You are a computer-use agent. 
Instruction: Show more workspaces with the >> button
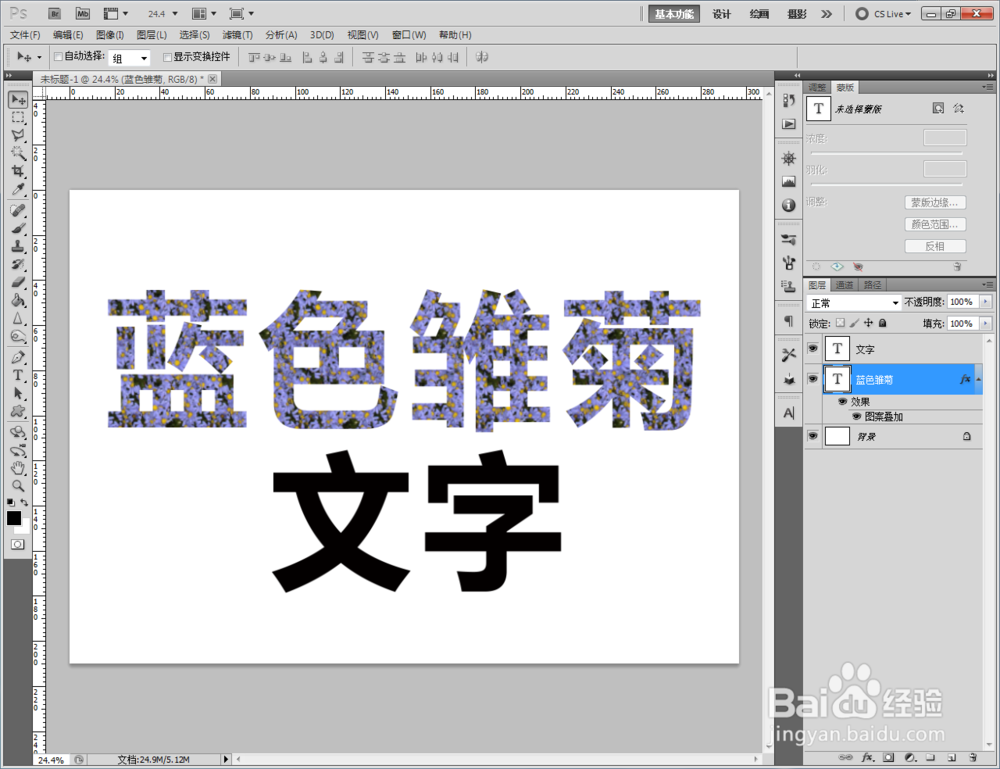coord(827,14)
